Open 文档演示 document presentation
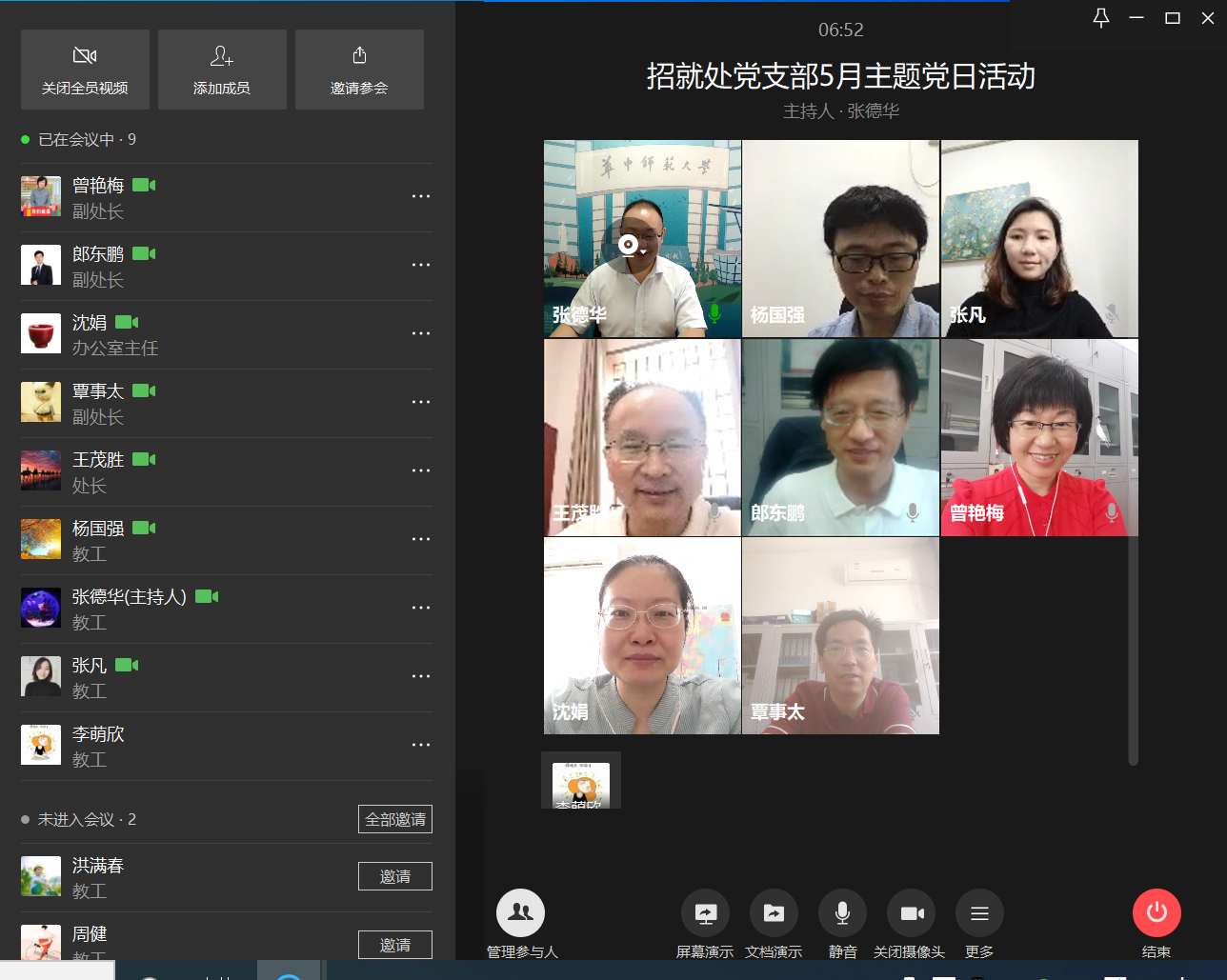The image size is (1227, 980). pyautogui.click(x=774, y=914)
